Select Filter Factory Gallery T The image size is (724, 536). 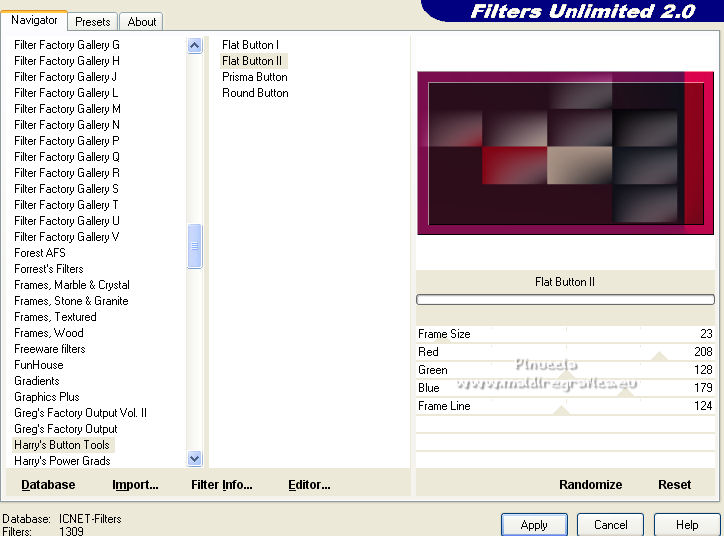(x=66, y=205)
